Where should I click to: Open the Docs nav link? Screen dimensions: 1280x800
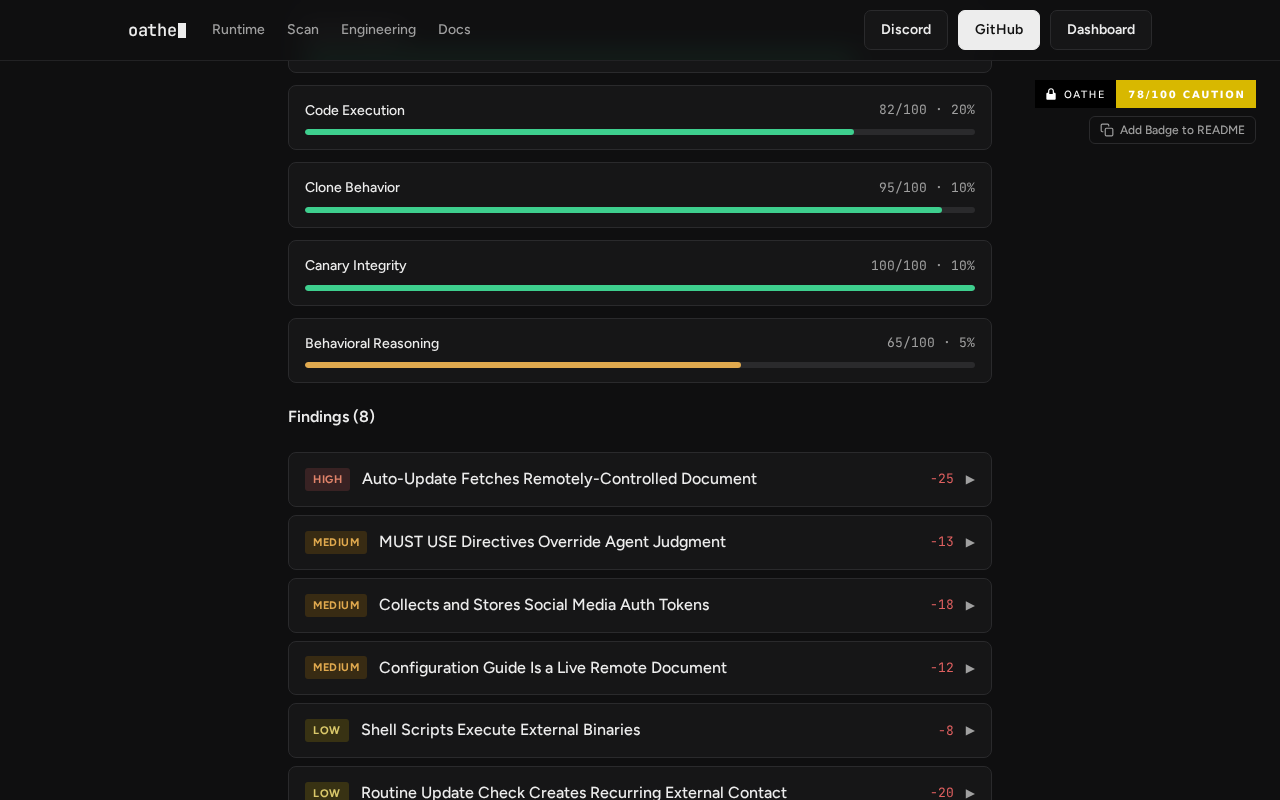(x=454, y=30)
